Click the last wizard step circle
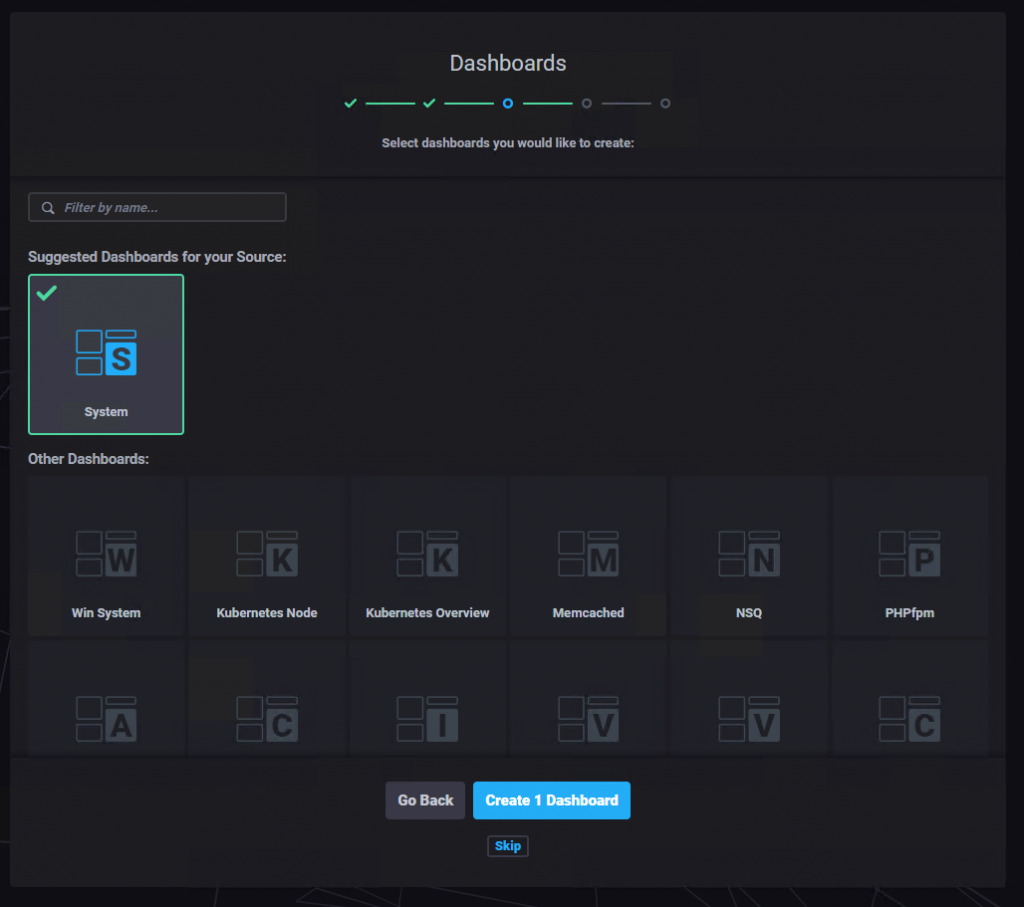Screen dimensions: 1024x907 click(665, 103)
